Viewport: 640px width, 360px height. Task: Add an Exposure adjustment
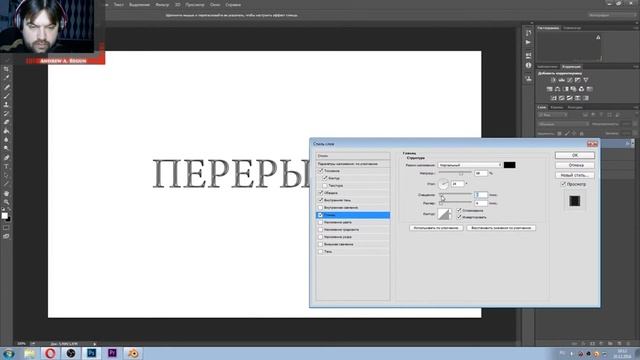[578, 80]
